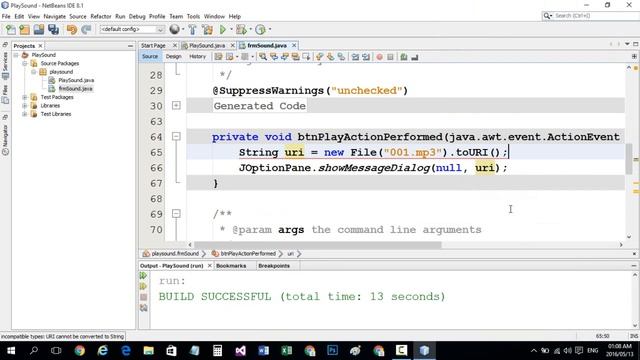Collapse the PlaySound project tree node
640x360 pixels.
click(x=16, y=55)
